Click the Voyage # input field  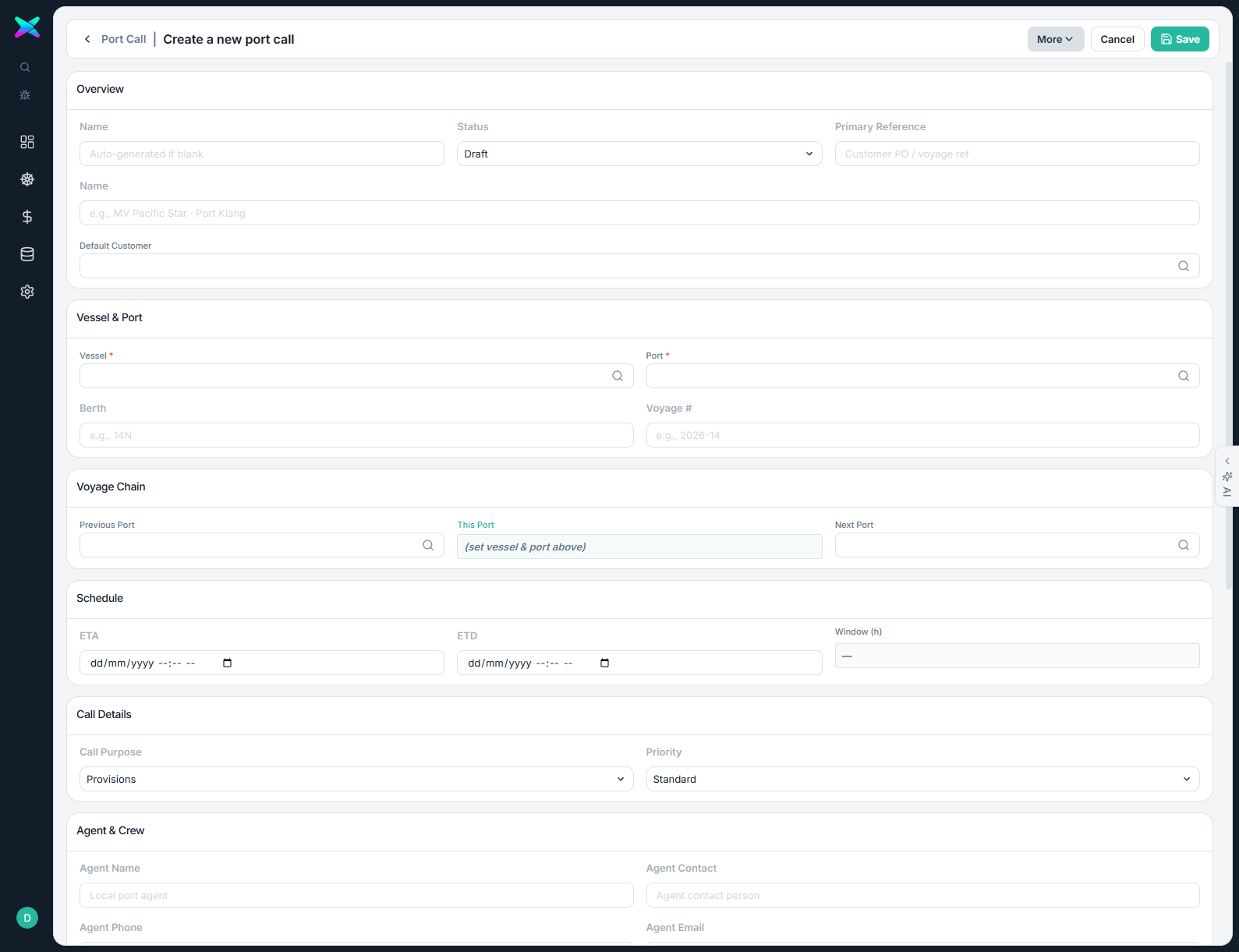pyautogui.click(x=922, y=435)
